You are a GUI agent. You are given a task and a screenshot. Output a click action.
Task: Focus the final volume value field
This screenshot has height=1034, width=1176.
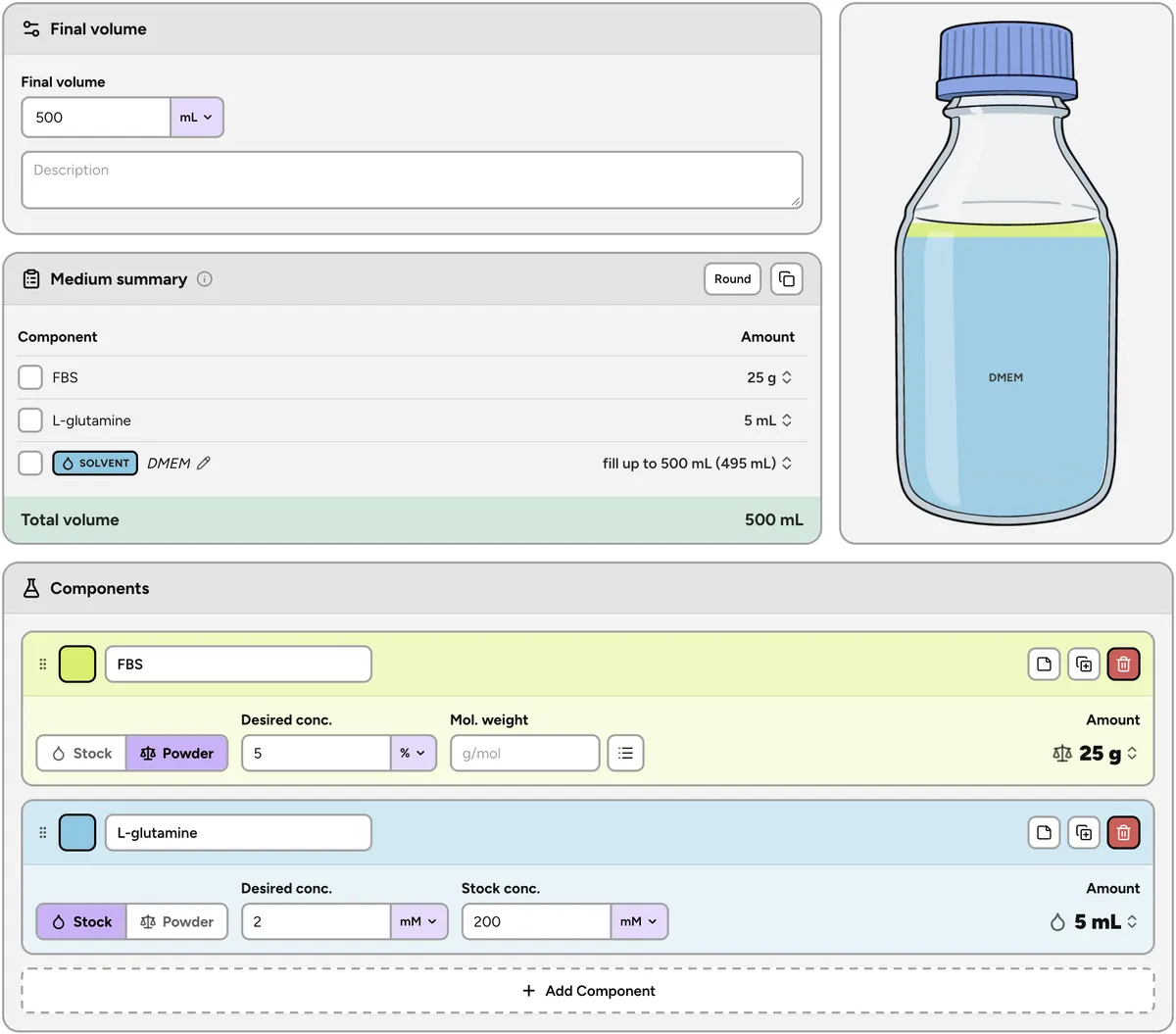96,118
